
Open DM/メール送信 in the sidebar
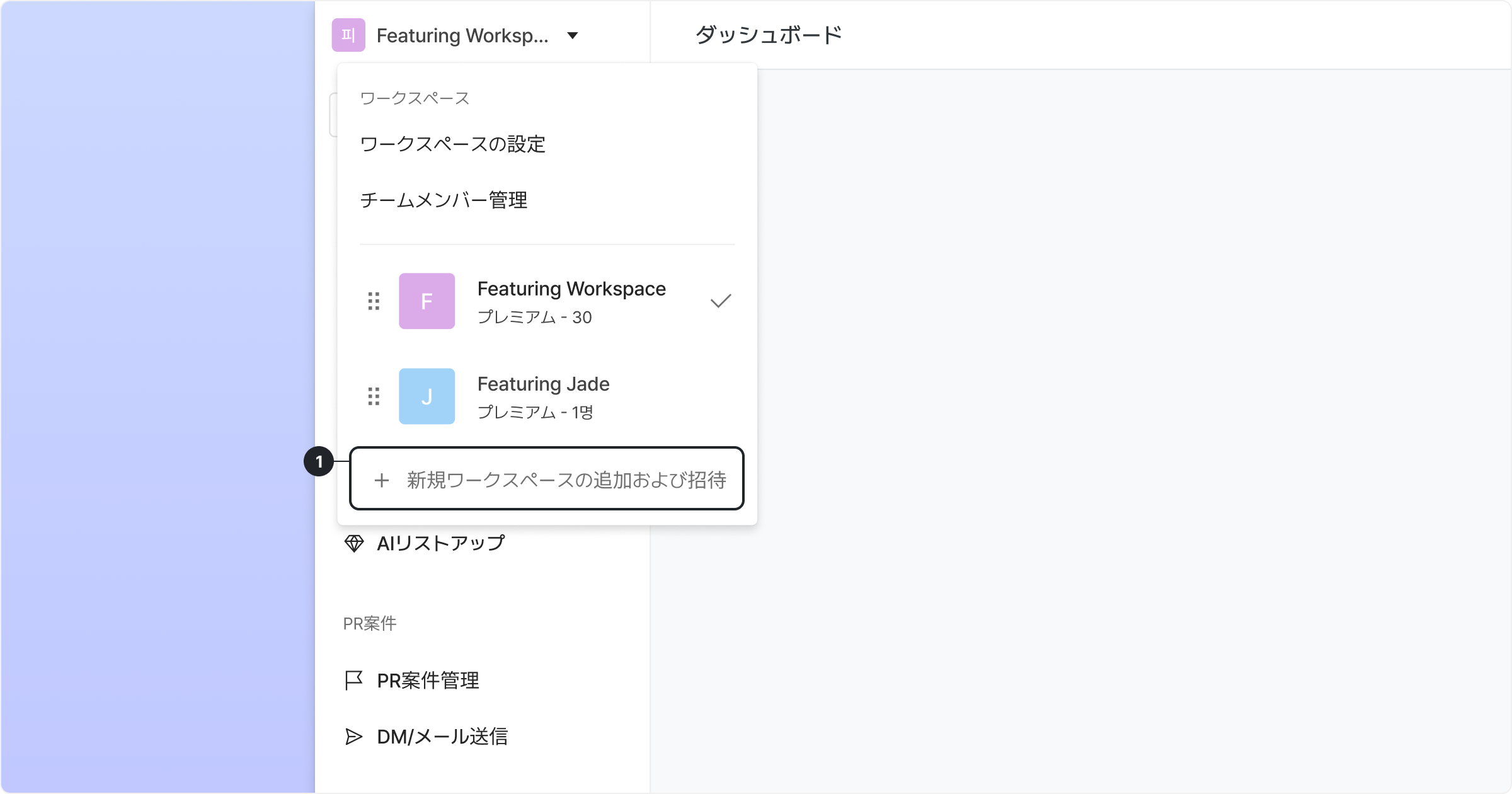442,737
